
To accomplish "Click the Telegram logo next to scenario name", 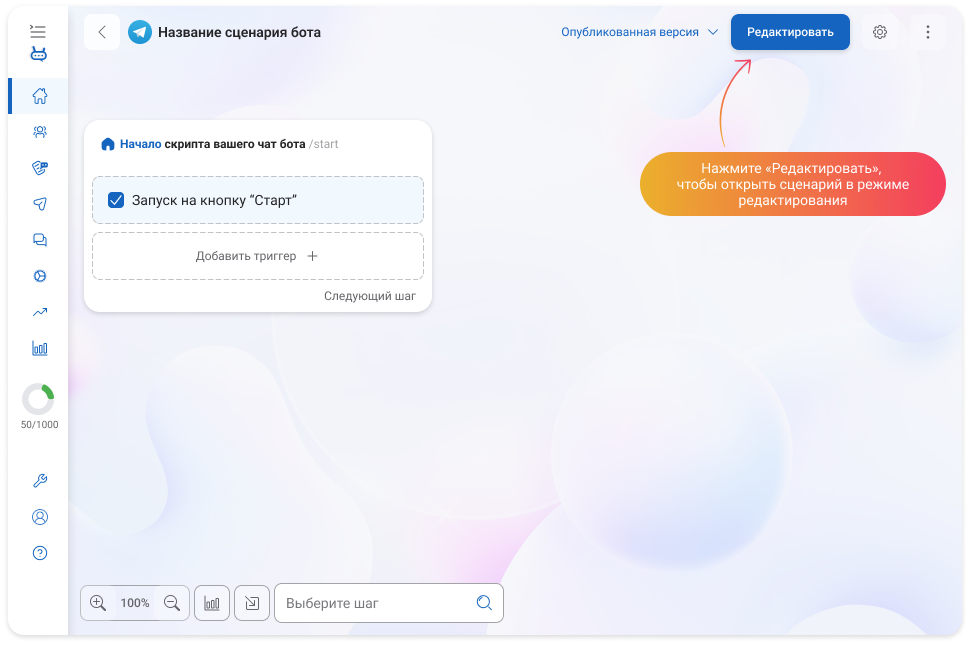I will click(140, 32).
